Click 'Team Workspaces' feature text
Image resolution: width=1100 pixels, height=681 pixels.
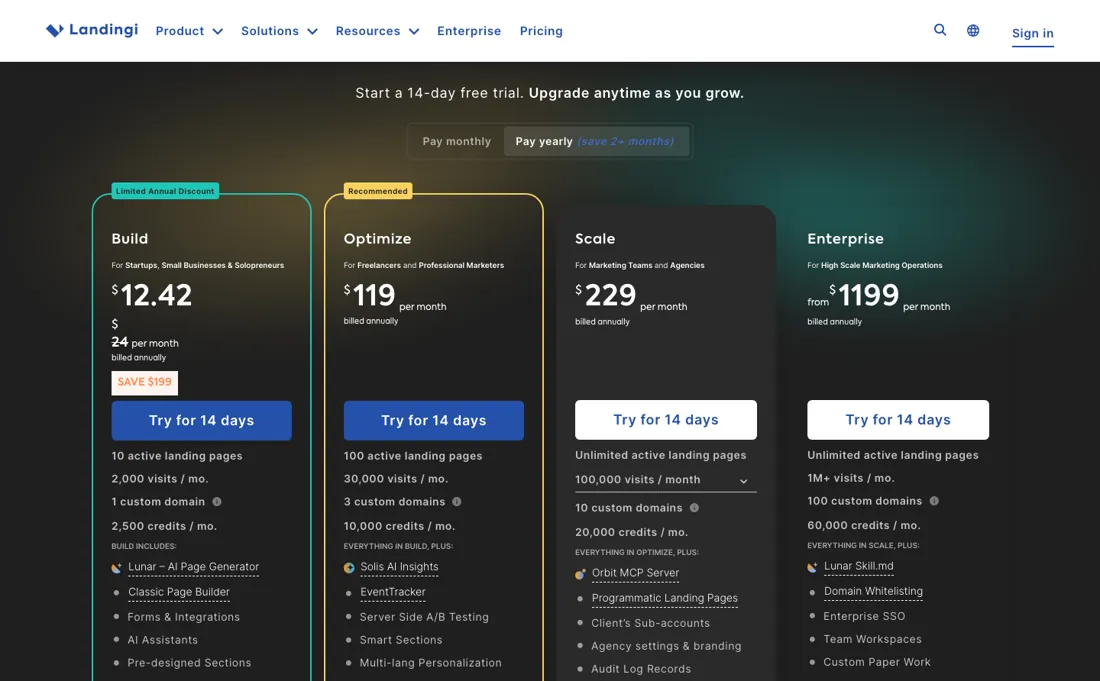(x=873, y=640)
